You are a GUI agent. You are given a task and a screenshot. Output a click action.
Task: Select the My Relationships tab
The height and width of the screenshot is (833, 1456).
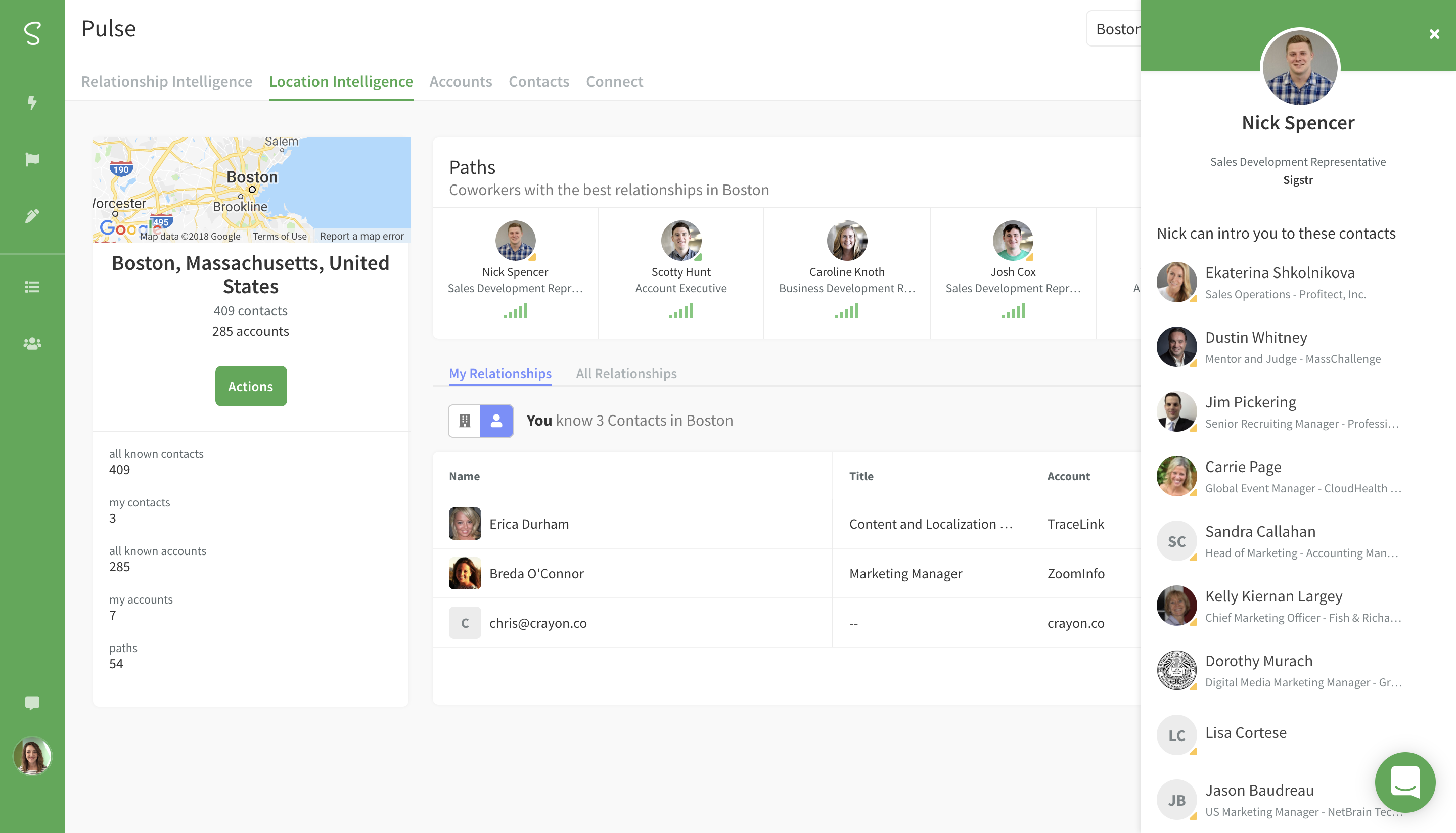click(500, 373)
